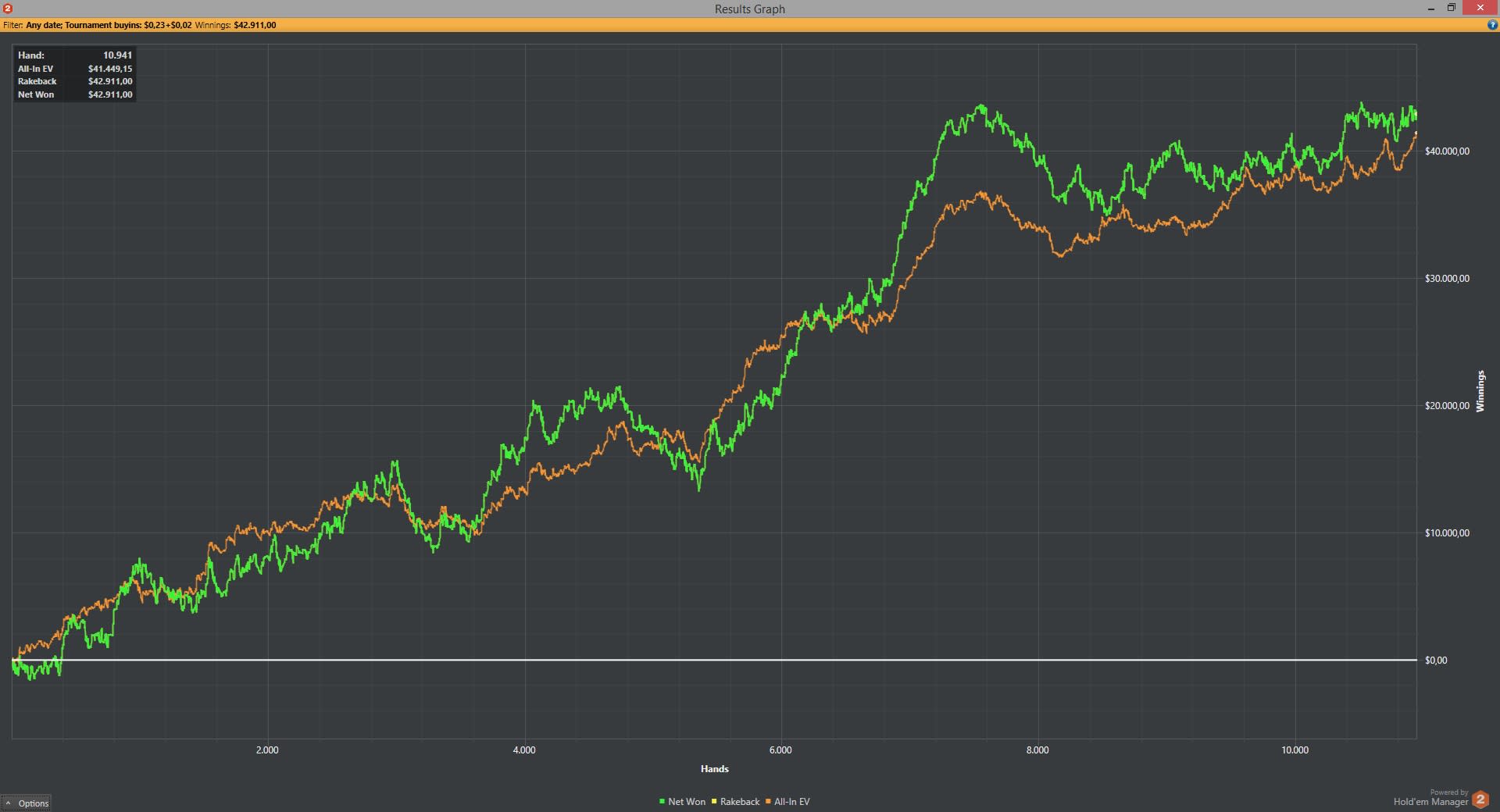This screenshot has height=812, width=1500.
Task: Click the "$10.000,00" winnings axis label
Action: 1447,533
